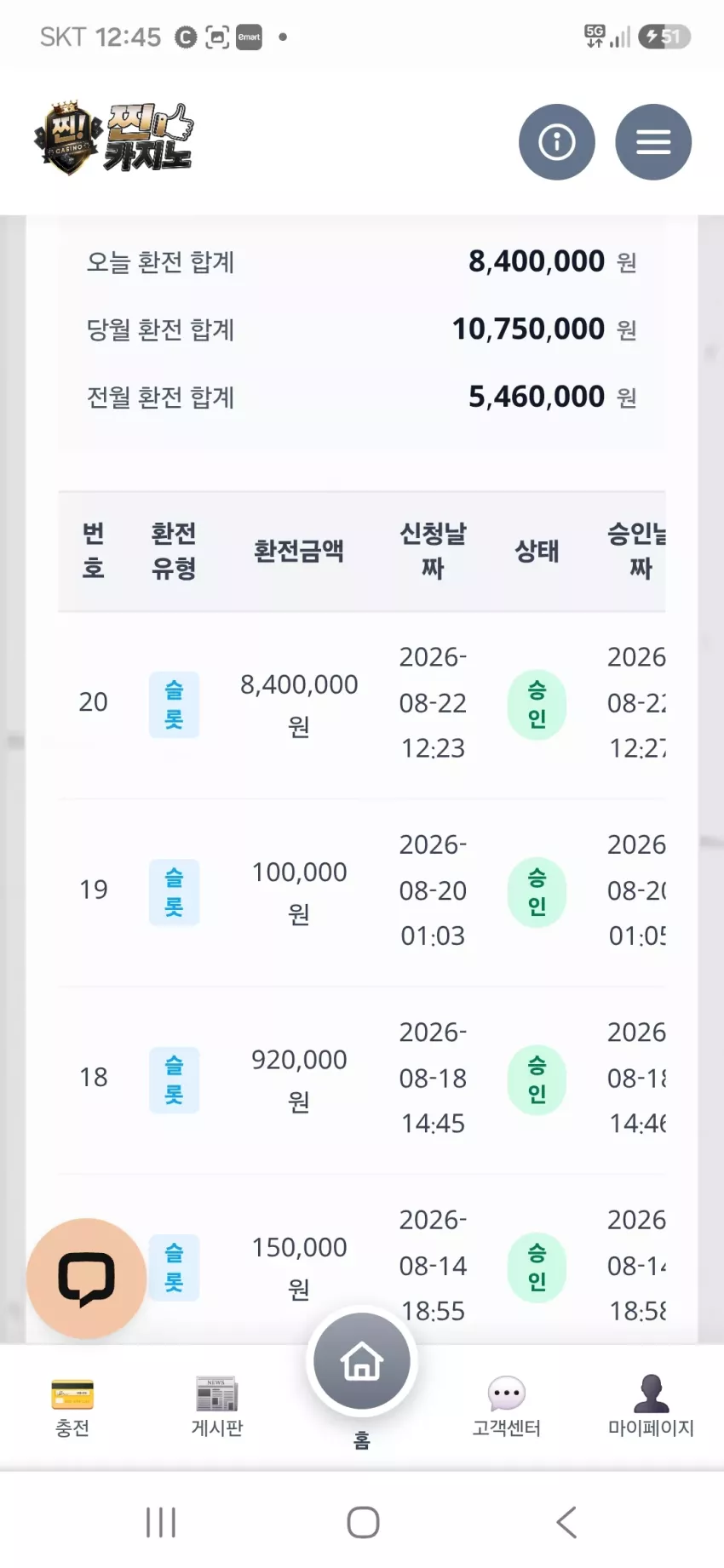Open 마이페이지 profile icon
This screenshot has height=1568, width=724.
click(652, 1393)
